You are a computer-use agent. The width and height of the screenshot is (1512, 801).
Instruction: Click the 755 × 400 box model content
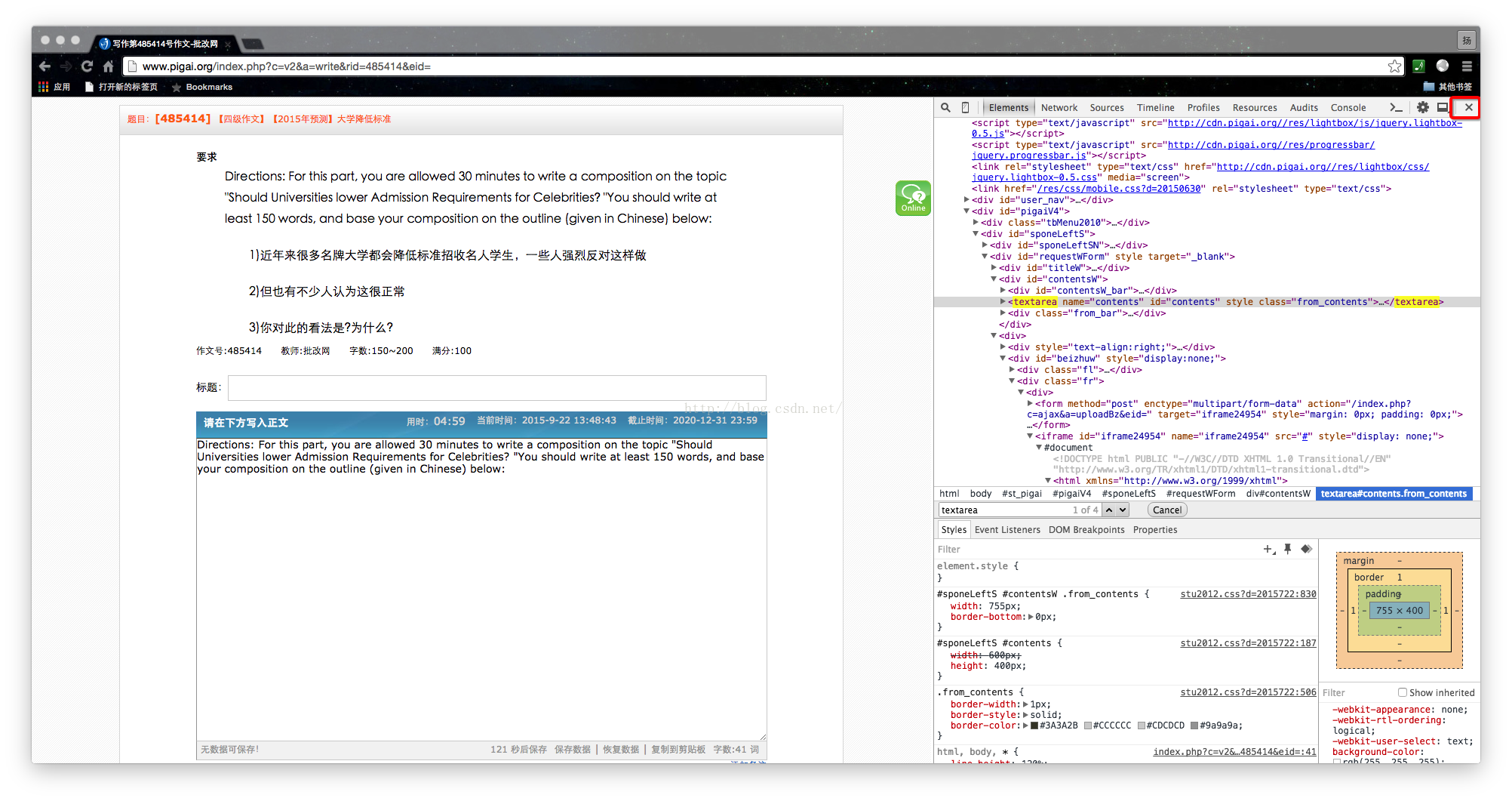[x=1399, y=611]
